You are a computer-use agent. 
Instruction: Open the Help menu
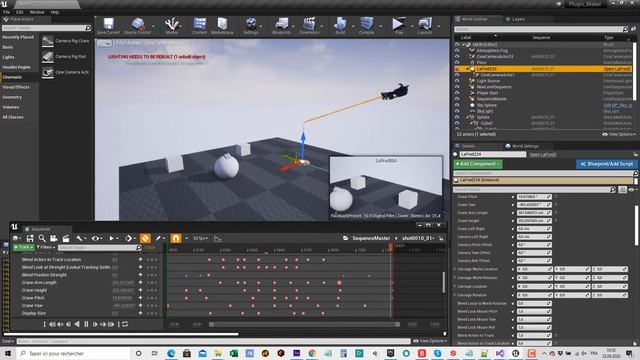click(x=55, y=12)
